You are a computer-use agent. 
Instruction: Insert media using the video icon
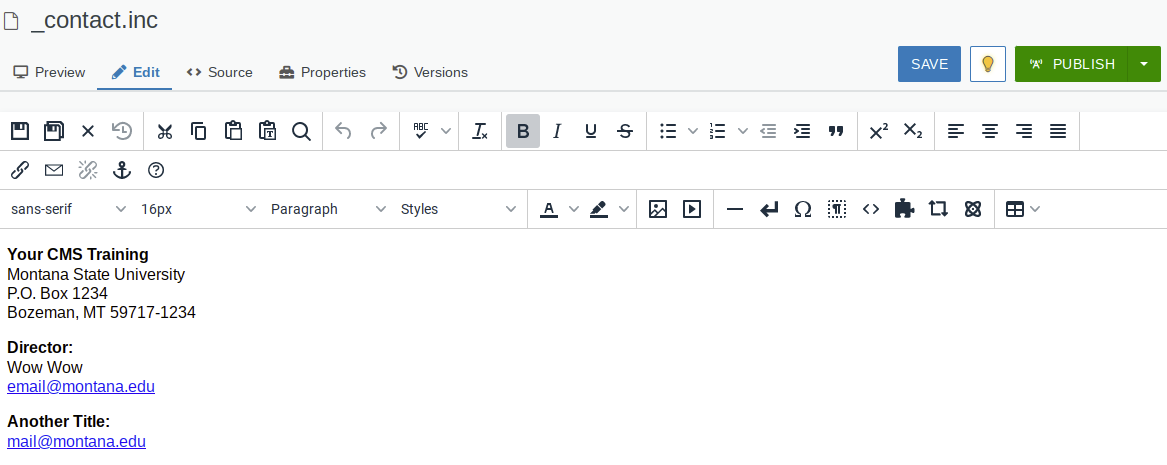tap(692, 209)
